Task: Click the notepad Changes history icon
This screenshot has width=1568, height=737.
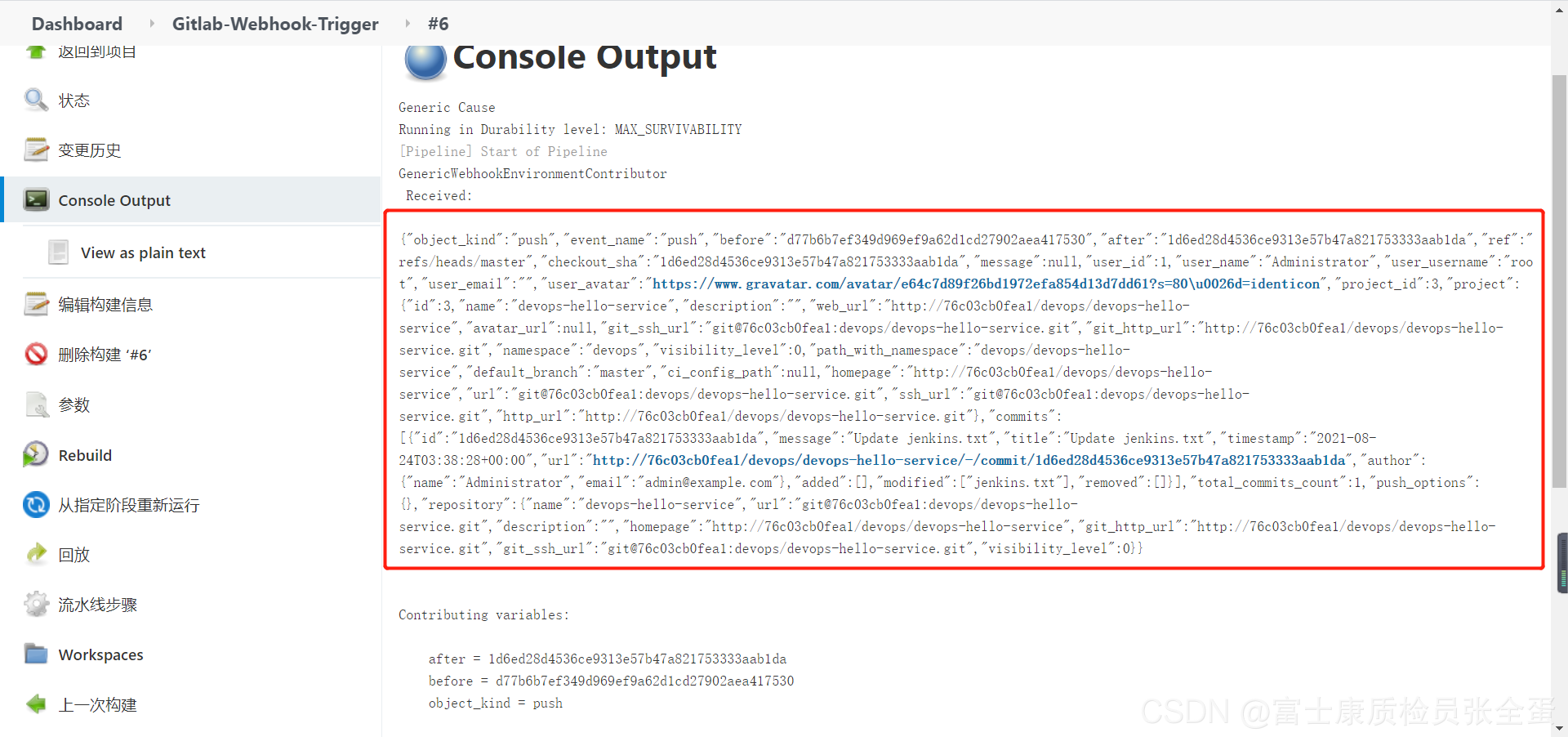Action: coord(36,150)
